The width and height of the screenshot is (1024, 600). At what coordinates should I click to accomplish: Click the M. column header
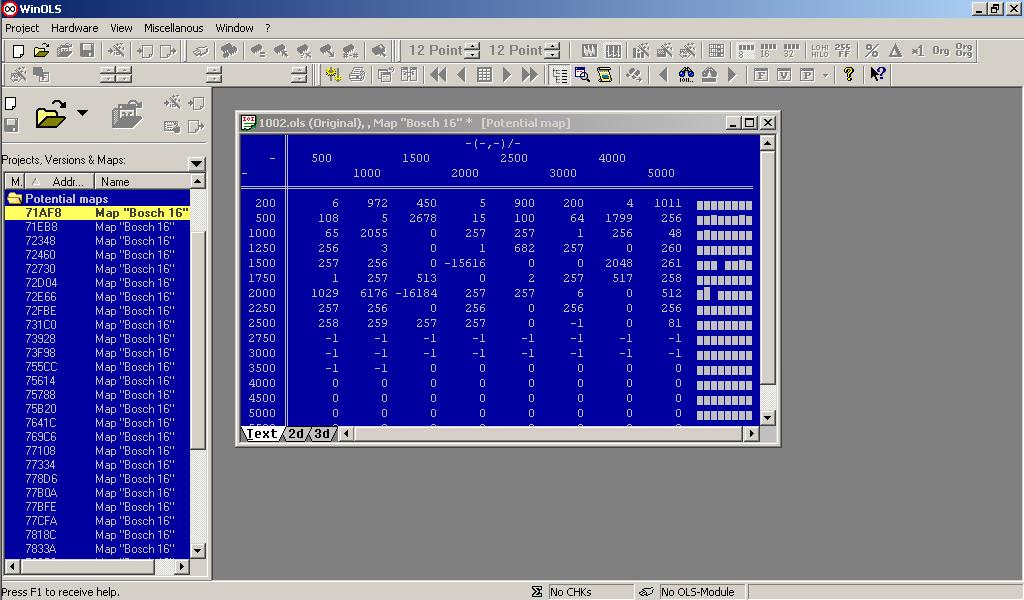(x=16, y=182)
